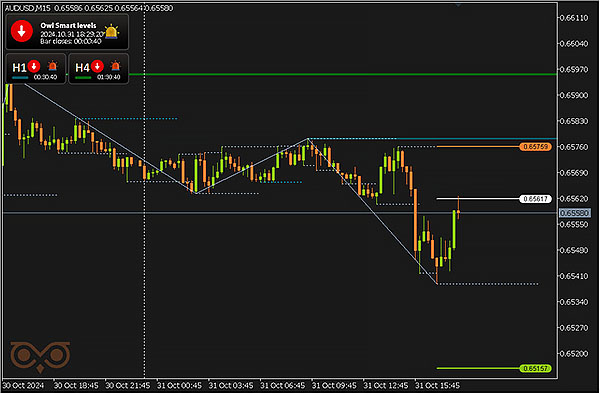Image resolution: width=600 pixels, height=394 pixels.
Task: Click the H4 green level color bar
Action: point(83,78)
